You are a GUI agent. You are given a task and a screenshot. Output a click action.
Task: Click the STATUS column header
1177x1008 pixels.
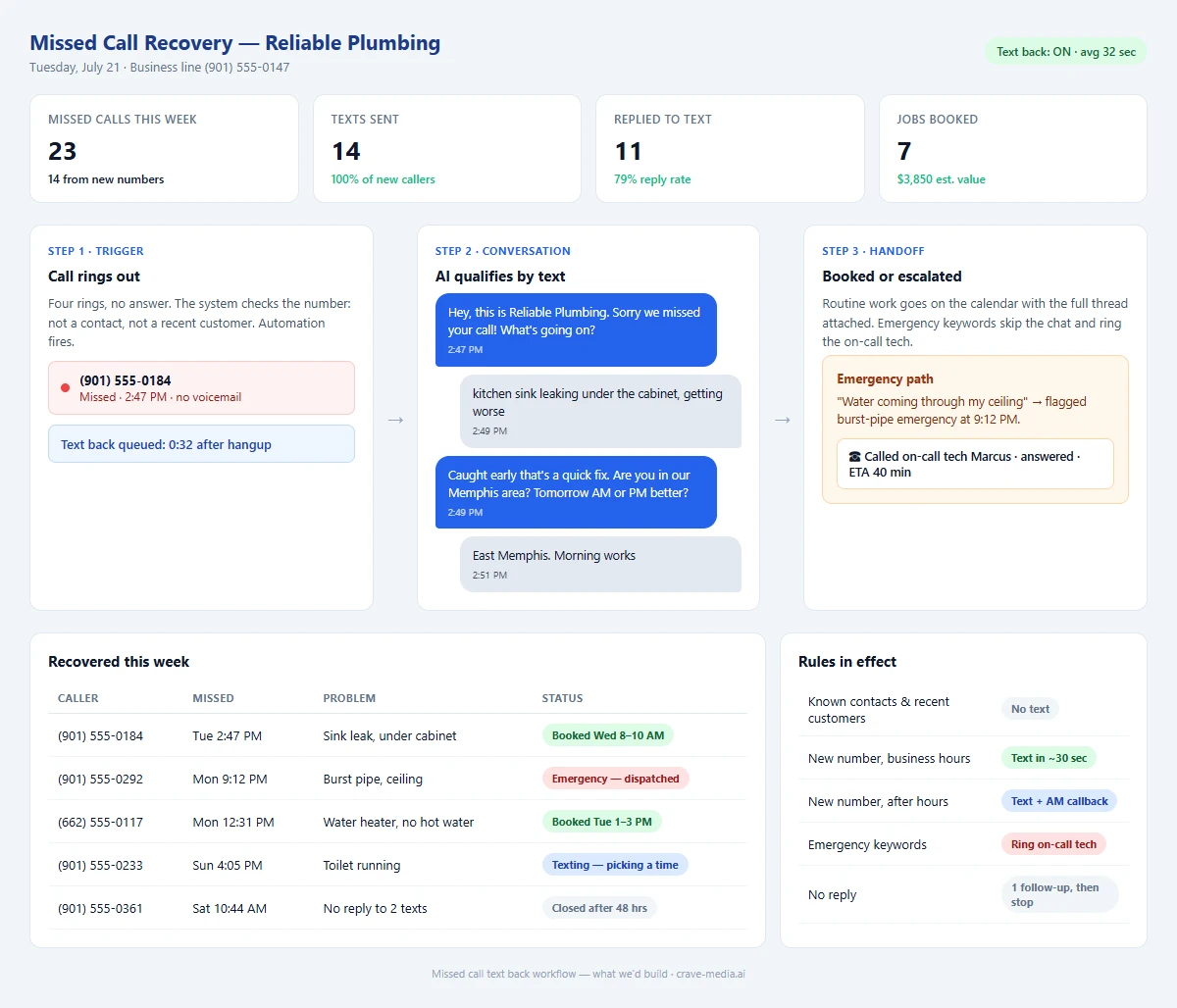pos(562,698)
